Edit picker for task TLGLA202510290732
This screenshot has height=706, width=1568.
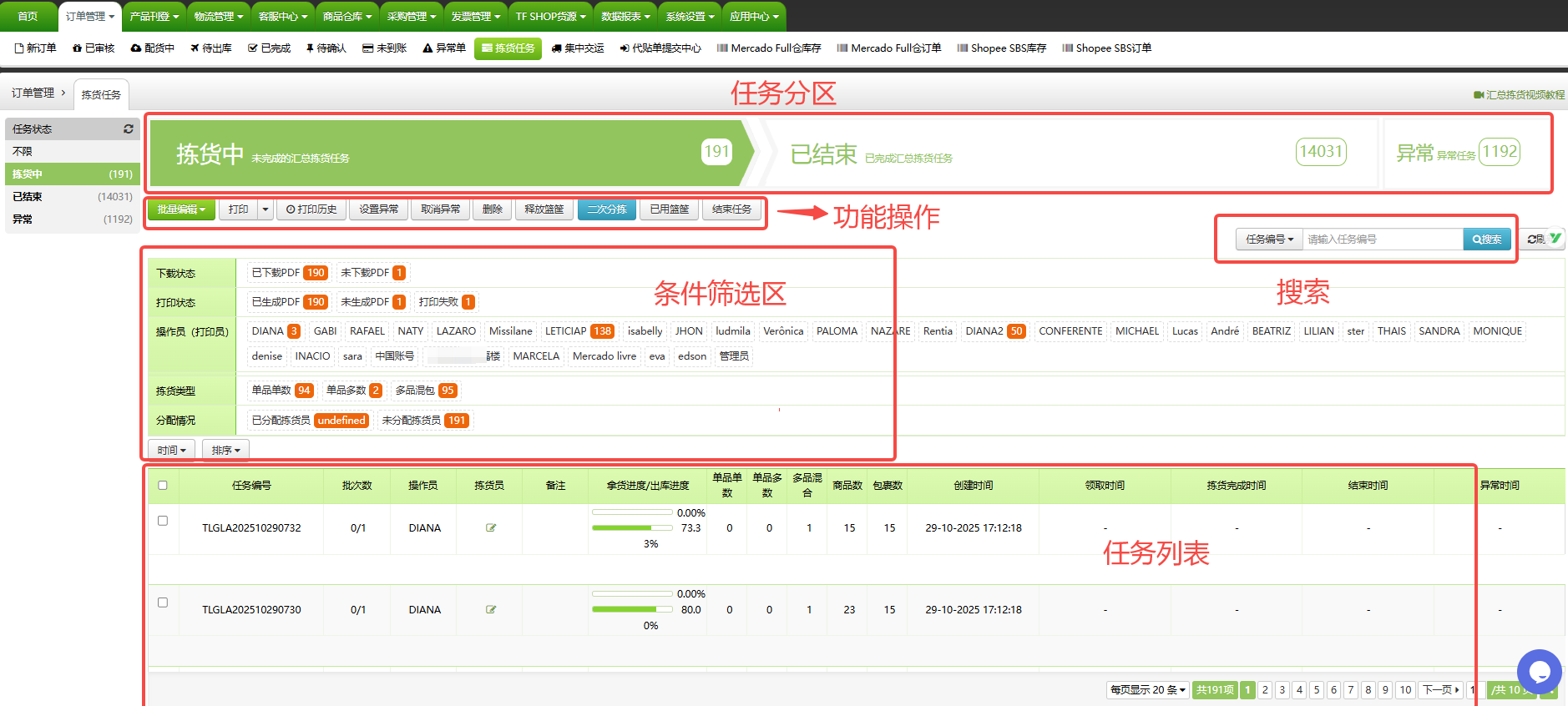click(x=491, y=527)
